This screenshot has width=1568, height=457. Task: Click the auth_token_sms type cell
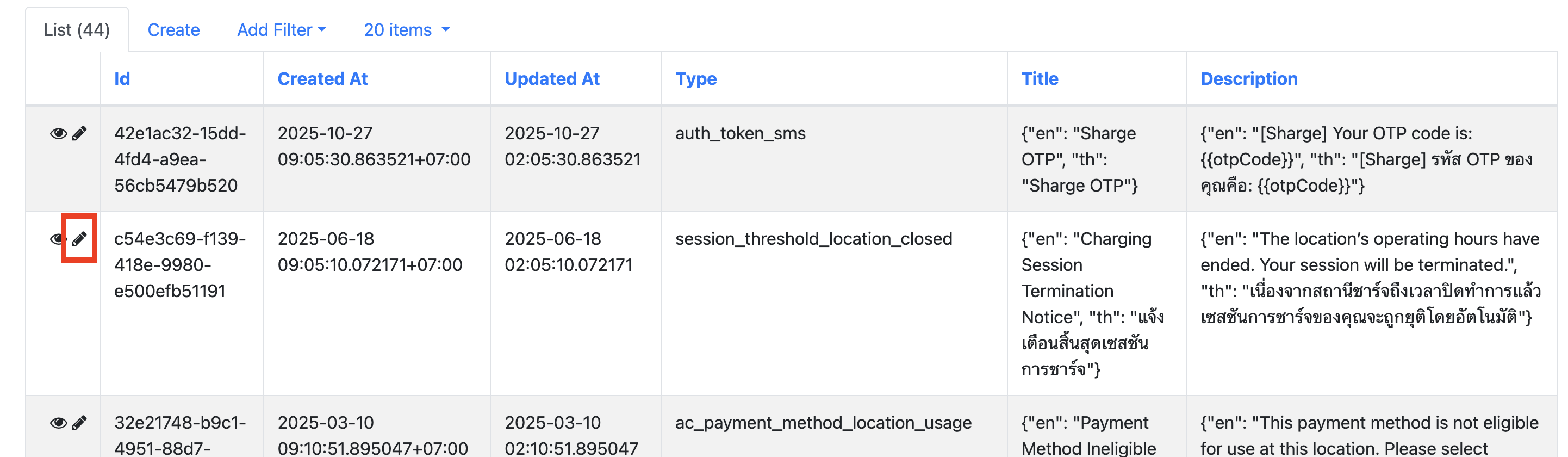point(740,133)
